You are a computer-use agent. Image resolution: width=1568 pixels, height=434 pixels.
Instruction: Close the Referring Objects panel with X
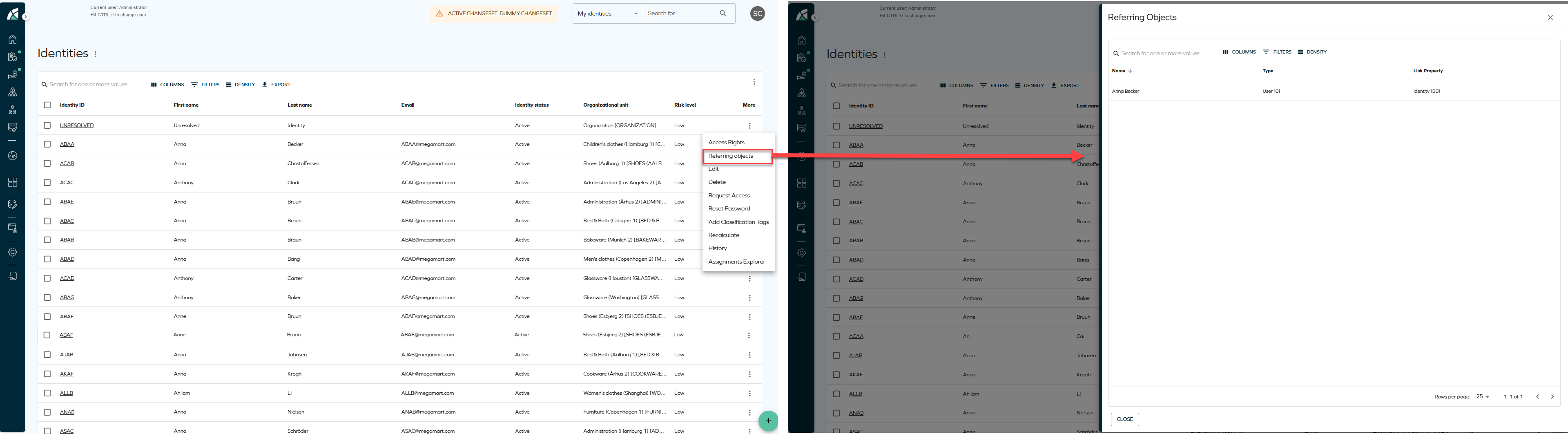(1550, 18)
